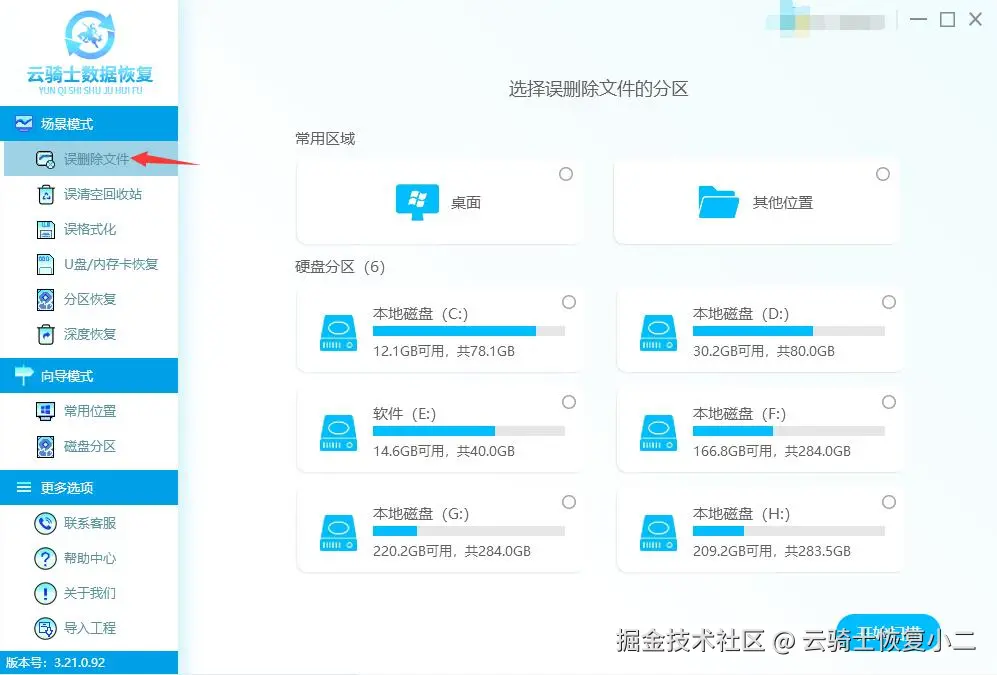The width and height of the screenshot is (997, 675).
Task: Click the 14.6GB可用，共40.0GB text
Action: 444,451
